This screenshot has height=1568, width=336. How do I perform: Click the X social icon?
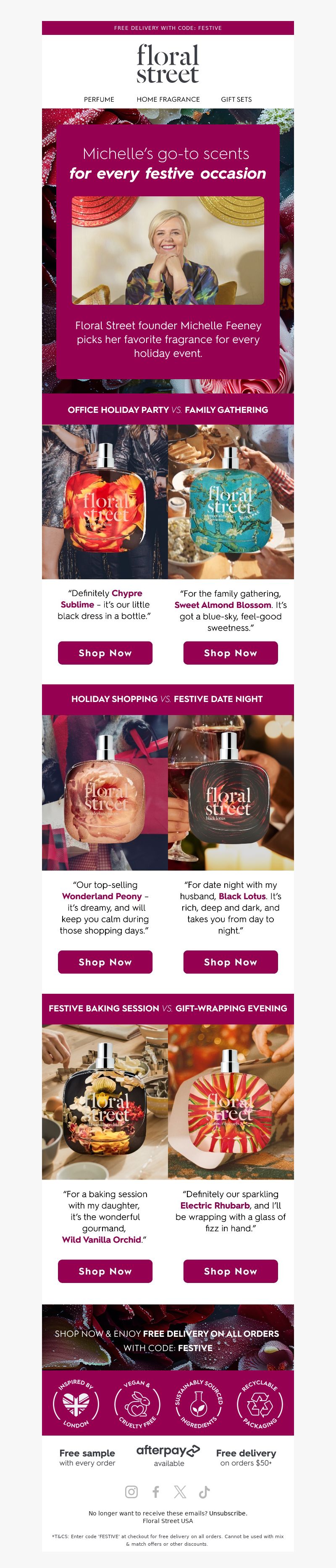pos(180,1491)
